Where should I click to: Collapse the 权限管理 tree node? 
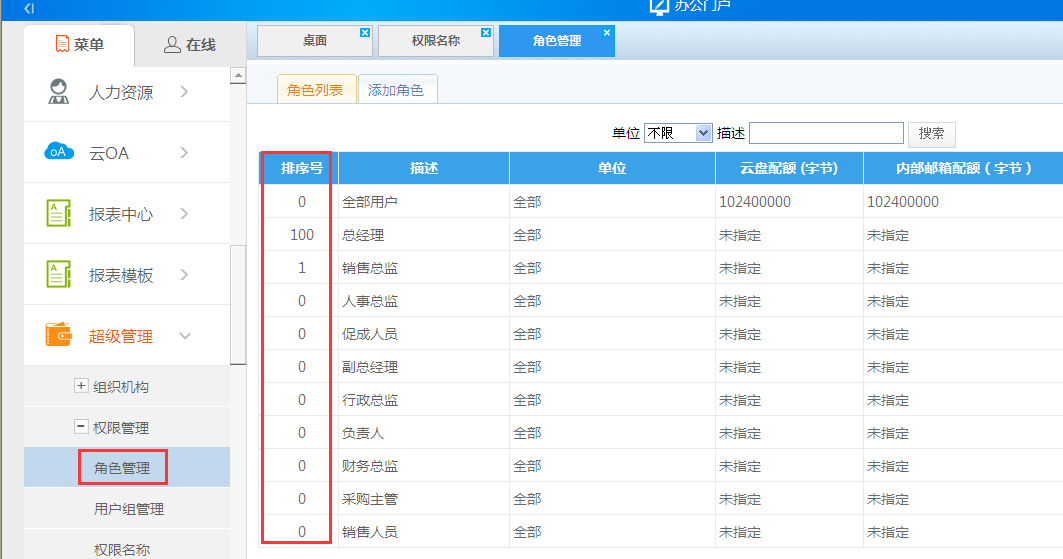pos(81,426)
